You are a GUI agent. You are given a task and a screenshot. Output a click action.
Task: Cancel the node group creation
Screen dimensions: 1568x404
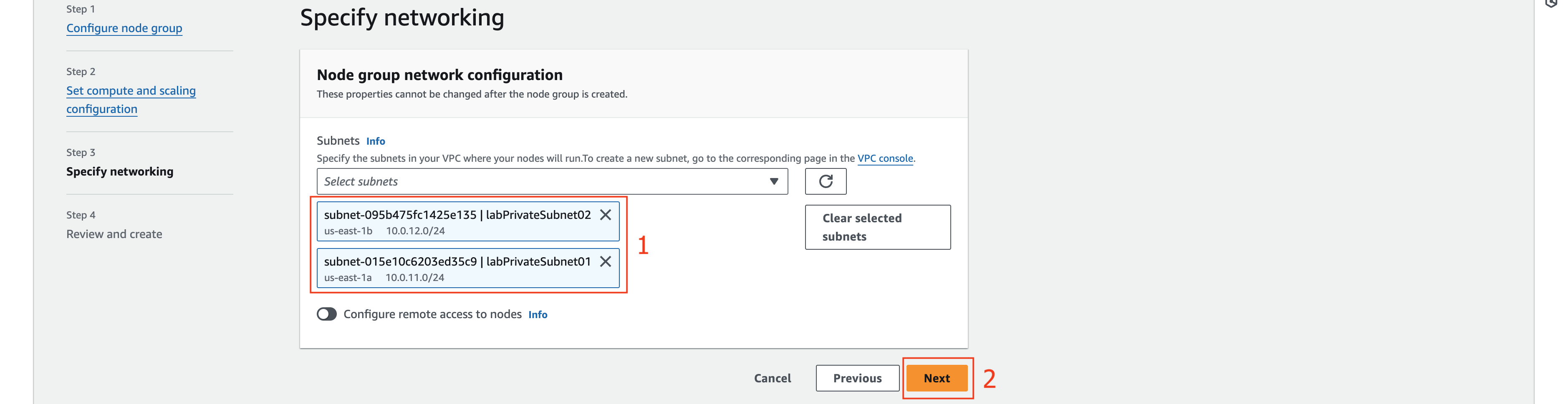pos(773,379)
